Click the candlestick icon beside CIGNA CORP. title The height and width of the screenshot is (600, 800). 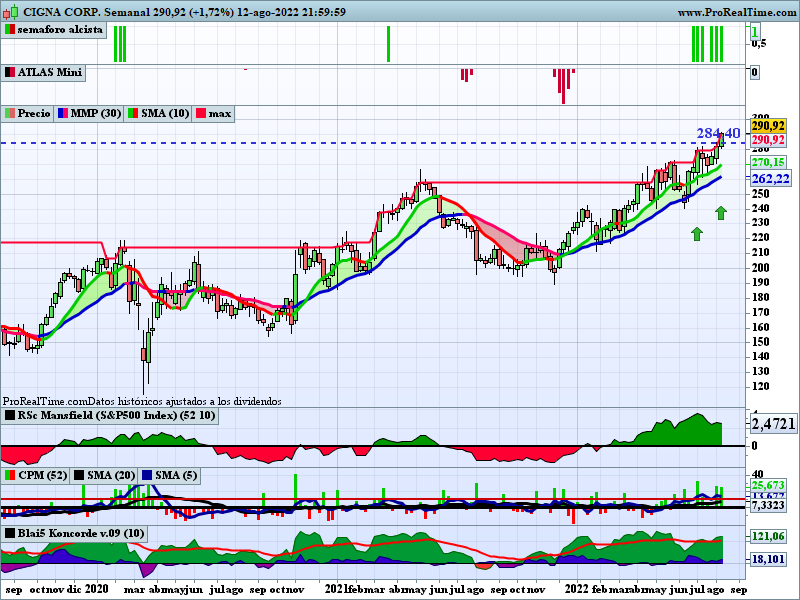coord(11,11)
